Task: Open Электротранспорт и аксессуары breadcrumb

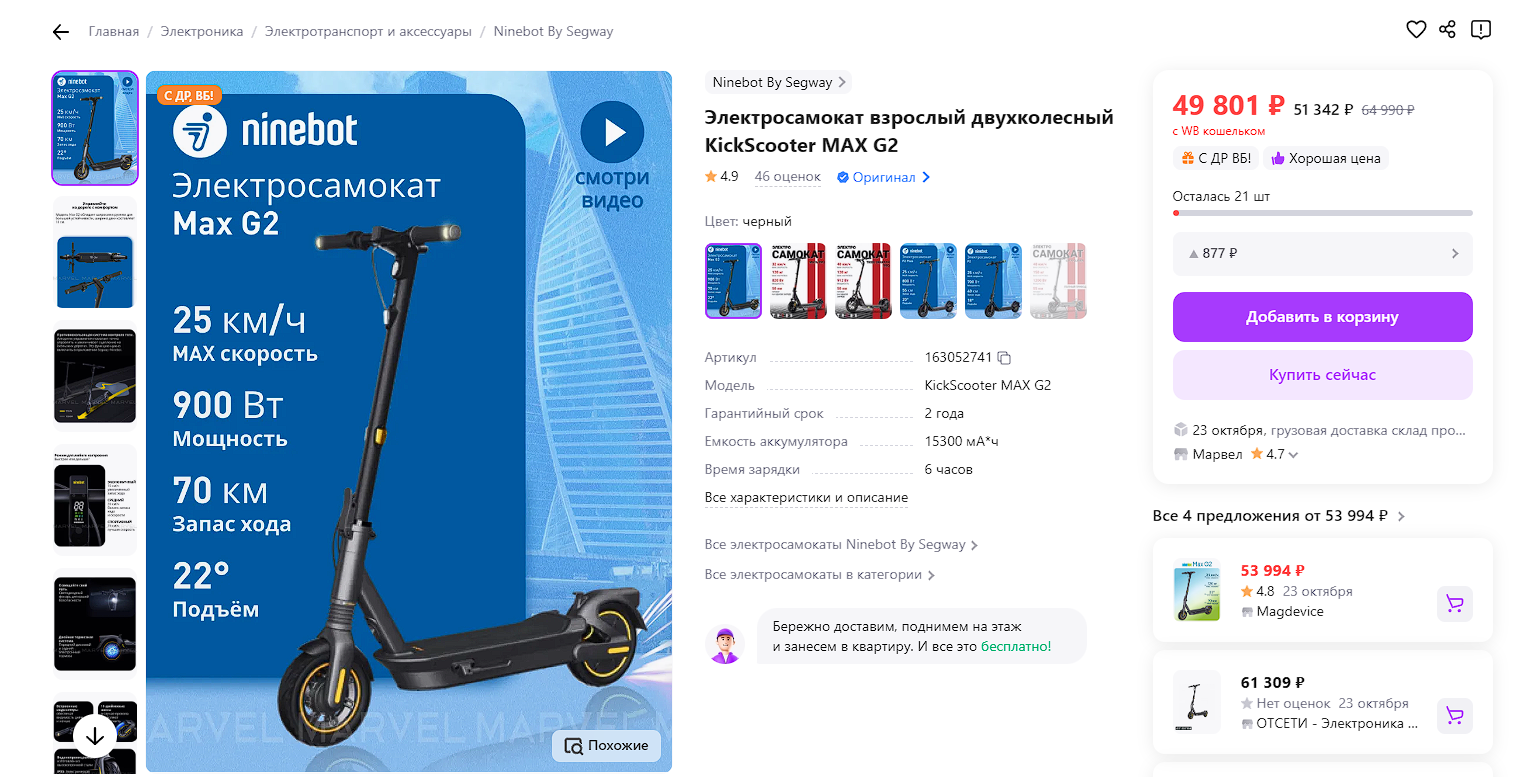Action: pos(368,31)
